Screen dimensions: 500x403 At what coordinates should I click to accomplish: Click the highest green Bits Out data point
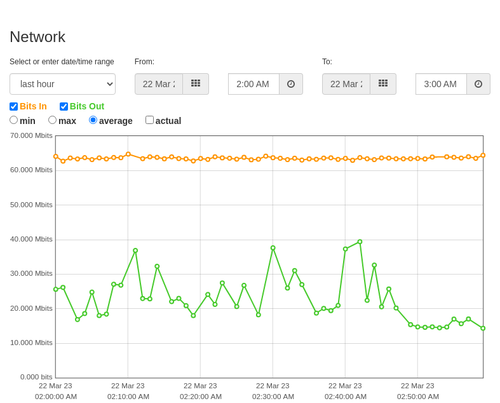click(360, 242)
